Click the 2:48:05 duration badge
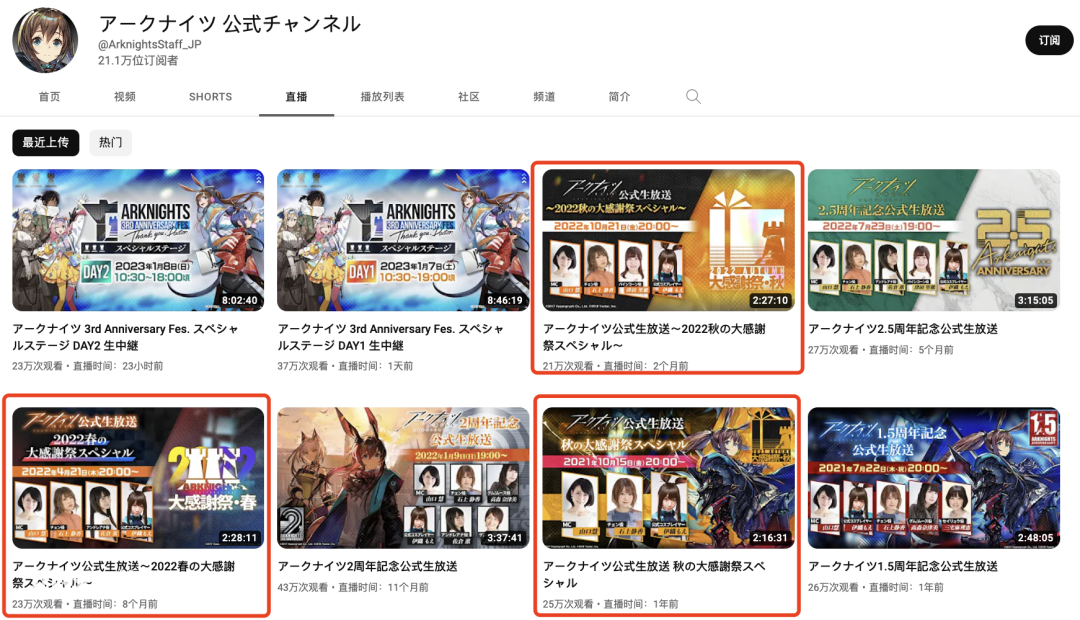 tap(1035, 538)
